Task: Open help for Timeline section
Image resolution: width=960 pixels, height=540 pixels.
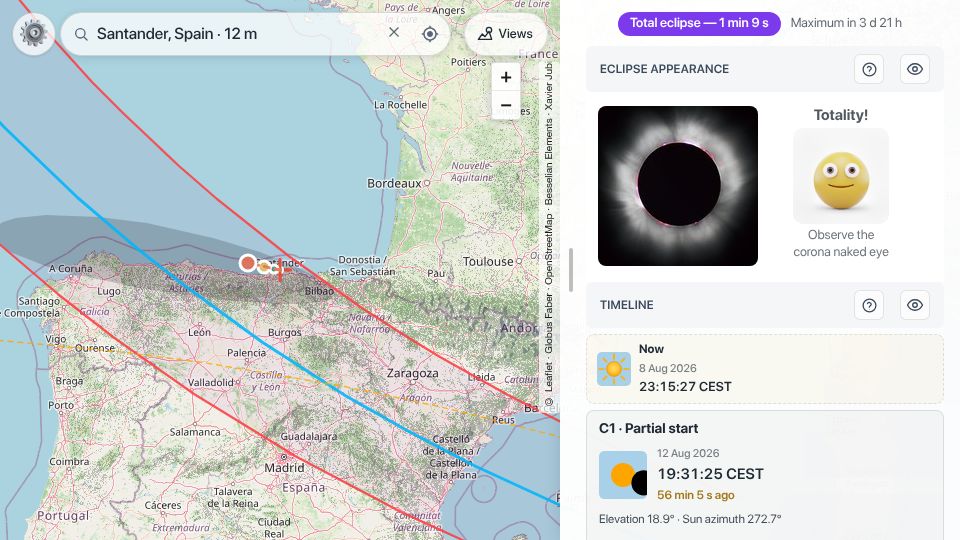Action: coord(869,305)
